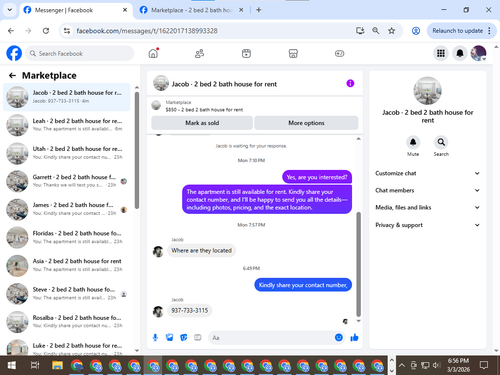Screen dimensions: 500x375
Task: Bookmark the page with the star icon
Action: (x=391, y=31)
